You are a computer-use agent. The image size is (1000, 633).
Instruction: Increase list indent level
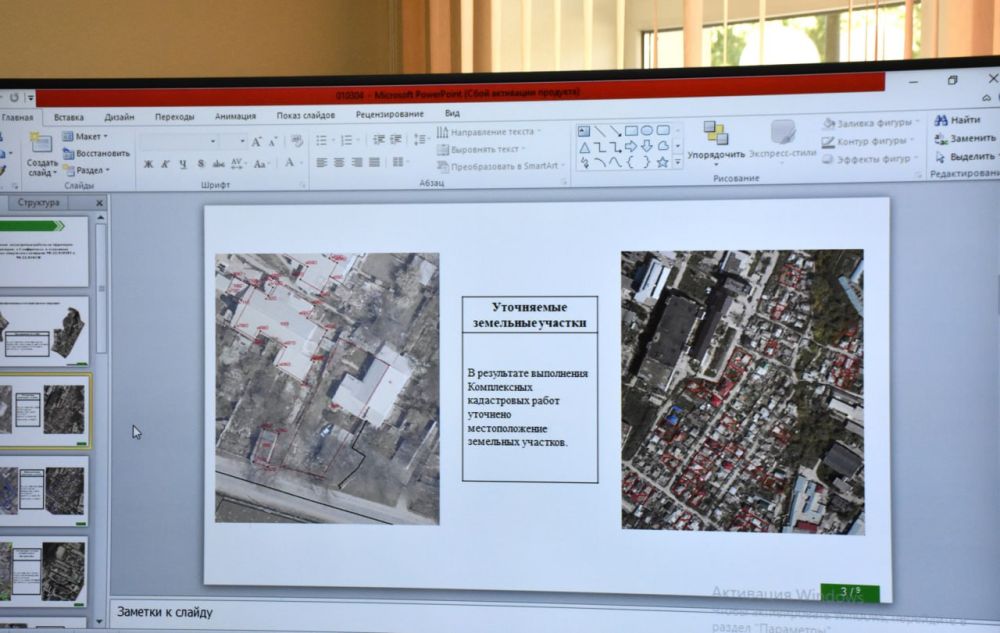click(395, 140)
